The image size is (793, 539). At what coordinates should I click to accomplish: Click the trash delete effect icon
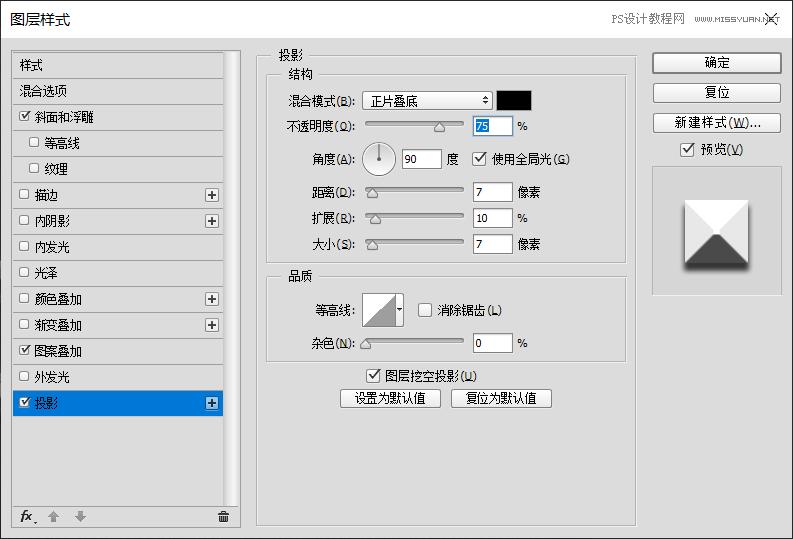click(x=223, y=516)
